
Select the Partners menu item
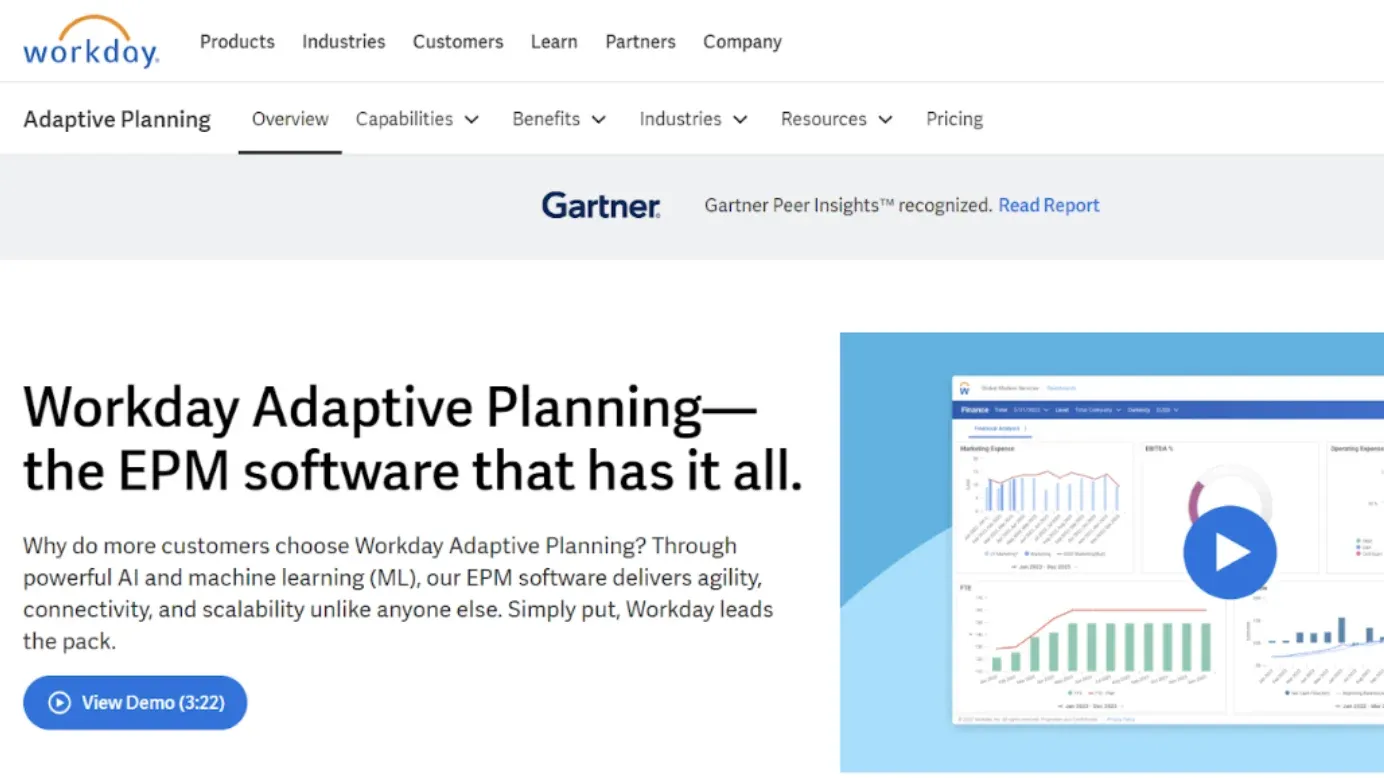click(640, 41)
